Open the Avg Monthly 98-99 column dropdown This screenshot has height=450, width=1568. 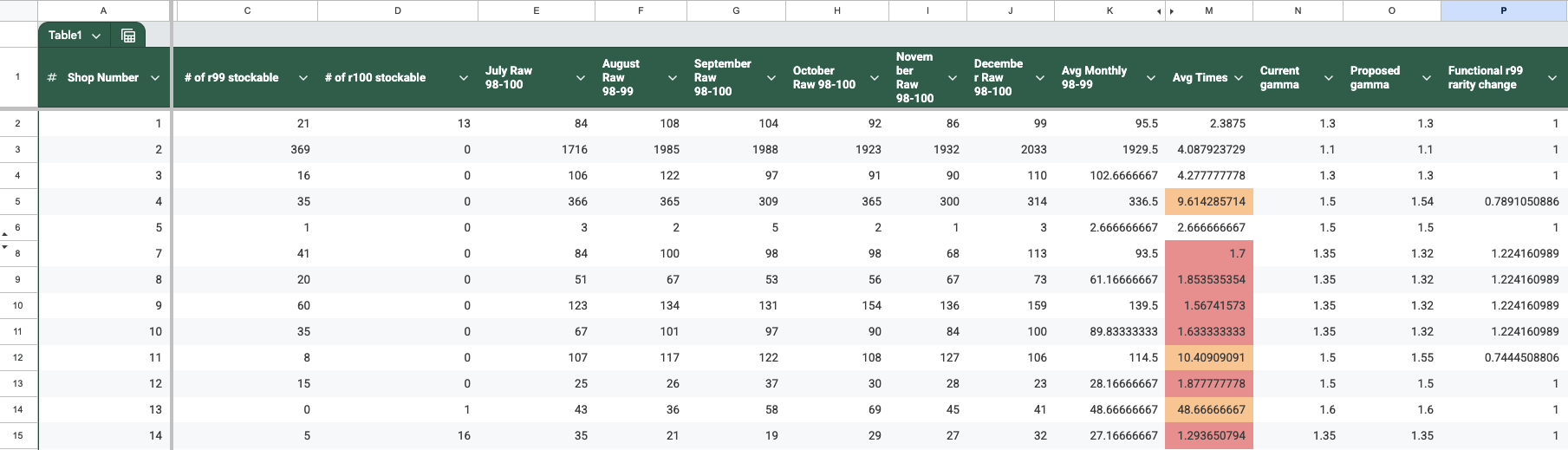[1151, 78]
